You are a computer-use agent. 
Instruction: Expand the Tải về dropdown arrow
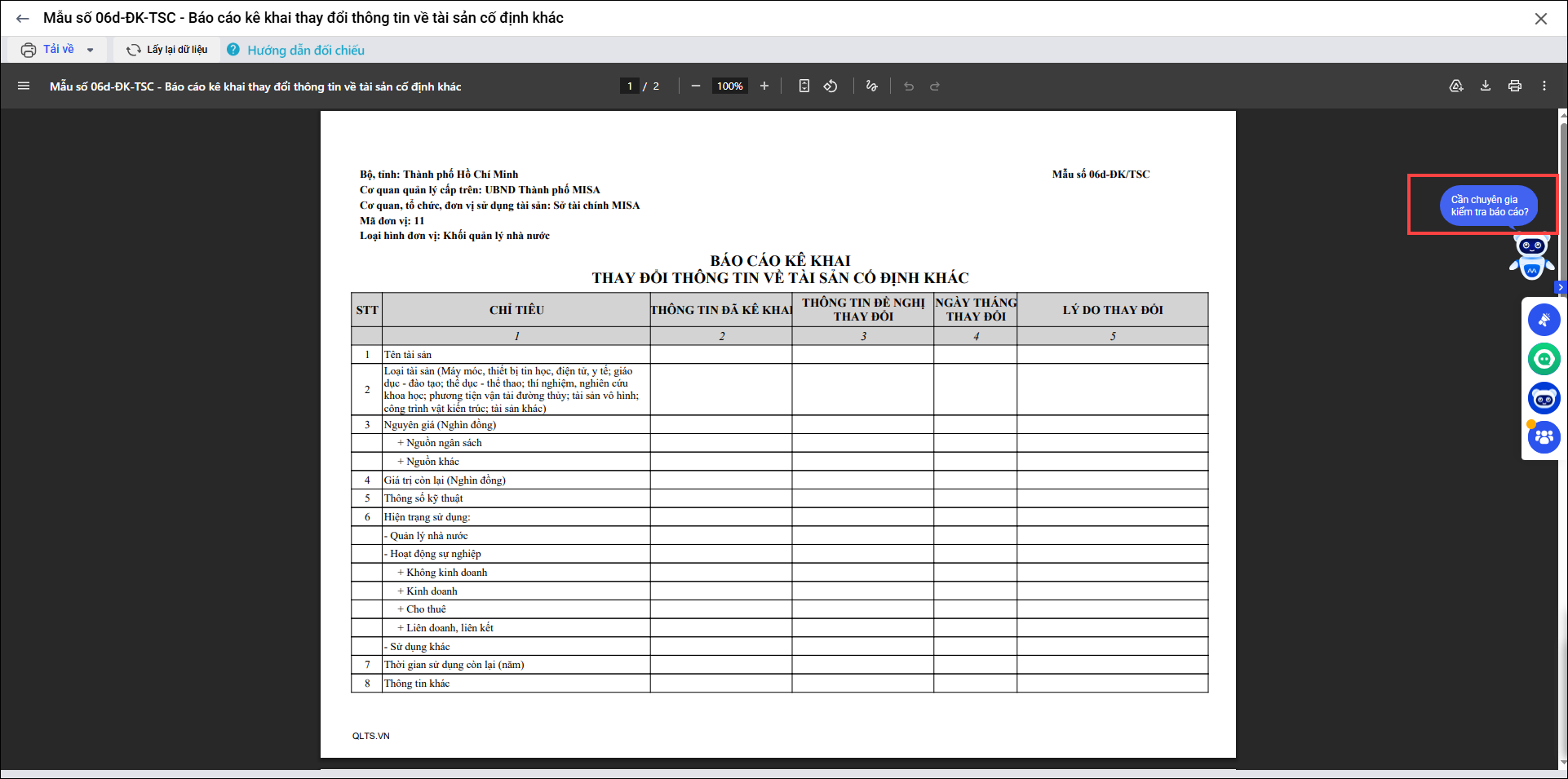click(x=91, y=50)
